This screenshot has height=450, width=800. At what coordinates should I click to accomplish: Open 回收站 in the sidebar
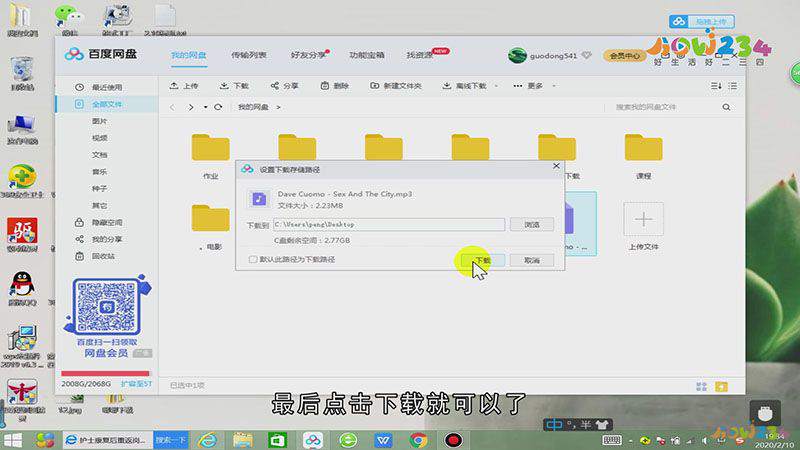pyautogui.click(x=104, y=256)
